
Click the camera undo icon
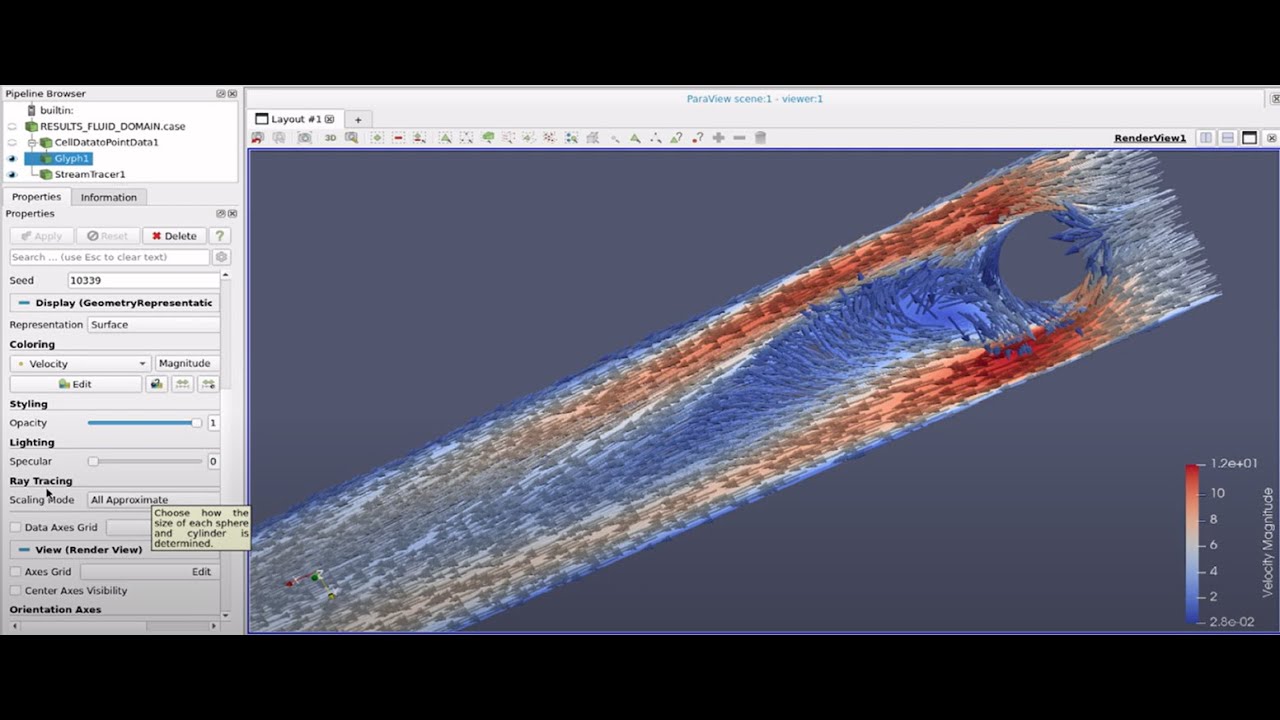click(257, 138)
